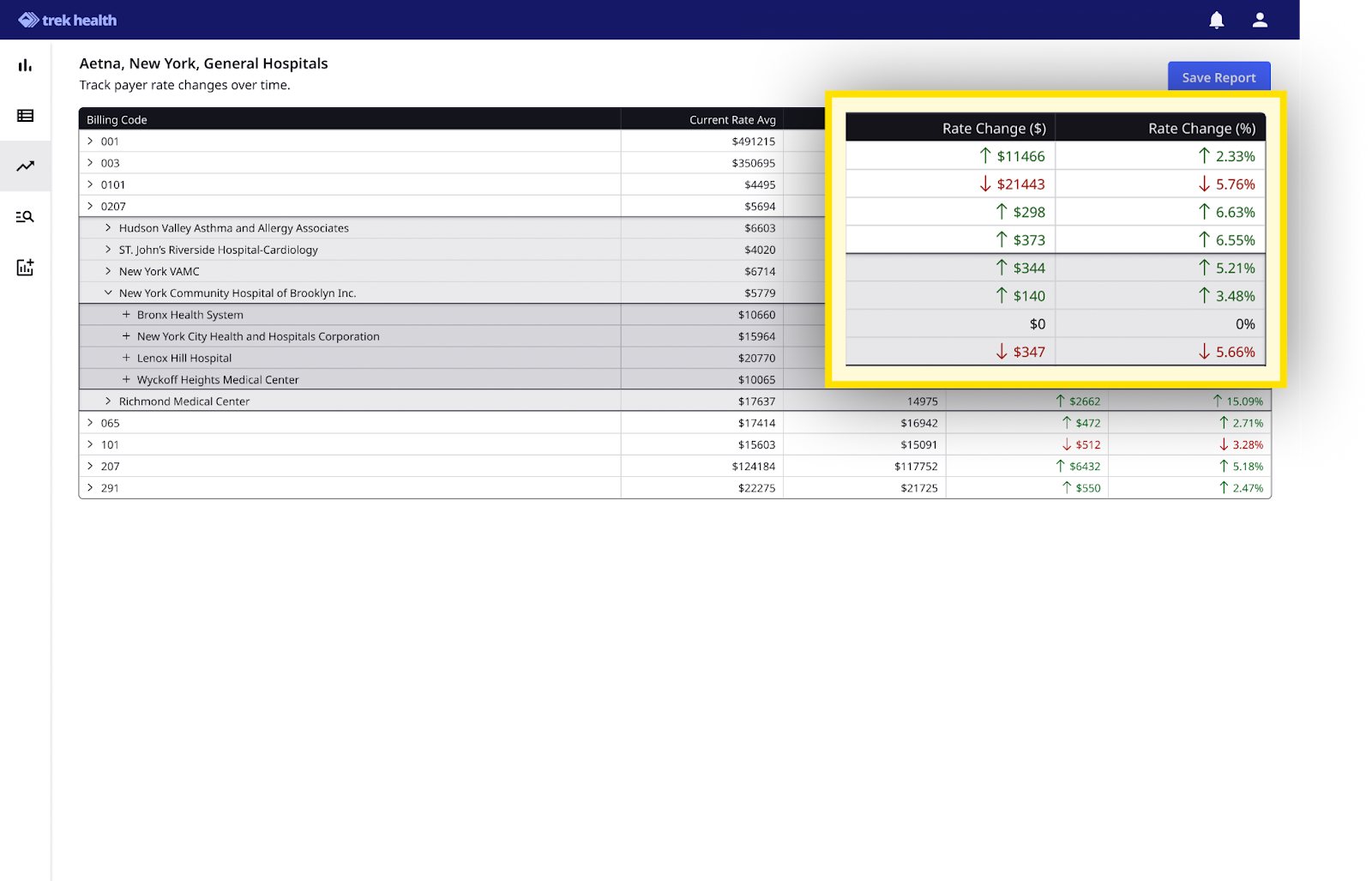Expand Richmond Medical Center row
This screenshot has width=1372, height=881.
pos(108,401)
